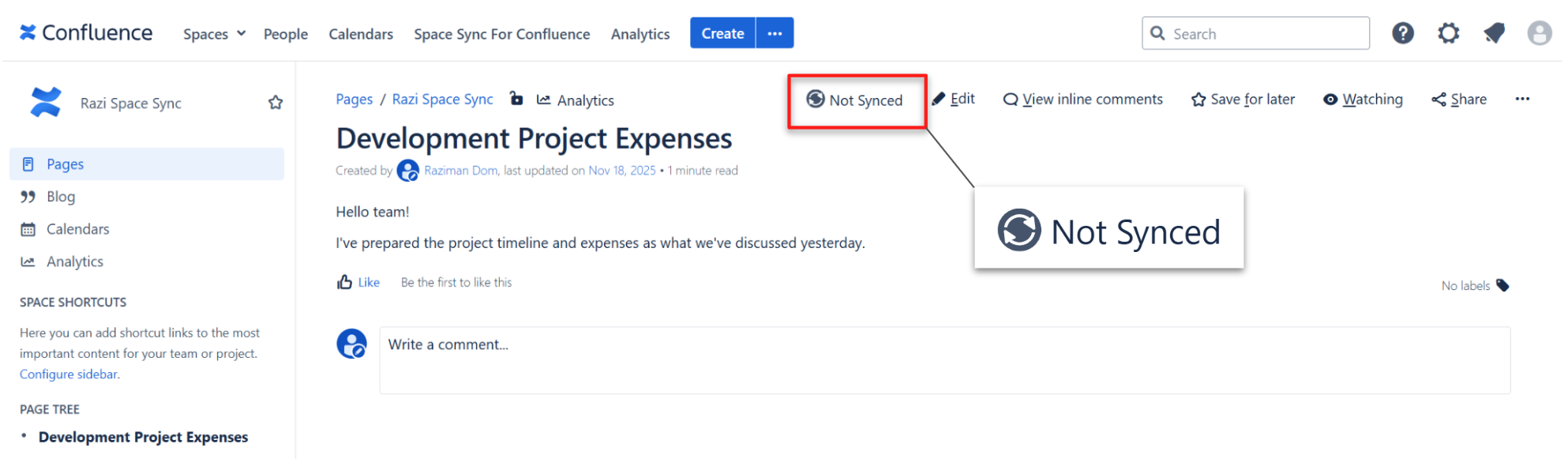1568x459 pixels.
Task: Open the user profile avatar menu
Action: (1539, 33)
